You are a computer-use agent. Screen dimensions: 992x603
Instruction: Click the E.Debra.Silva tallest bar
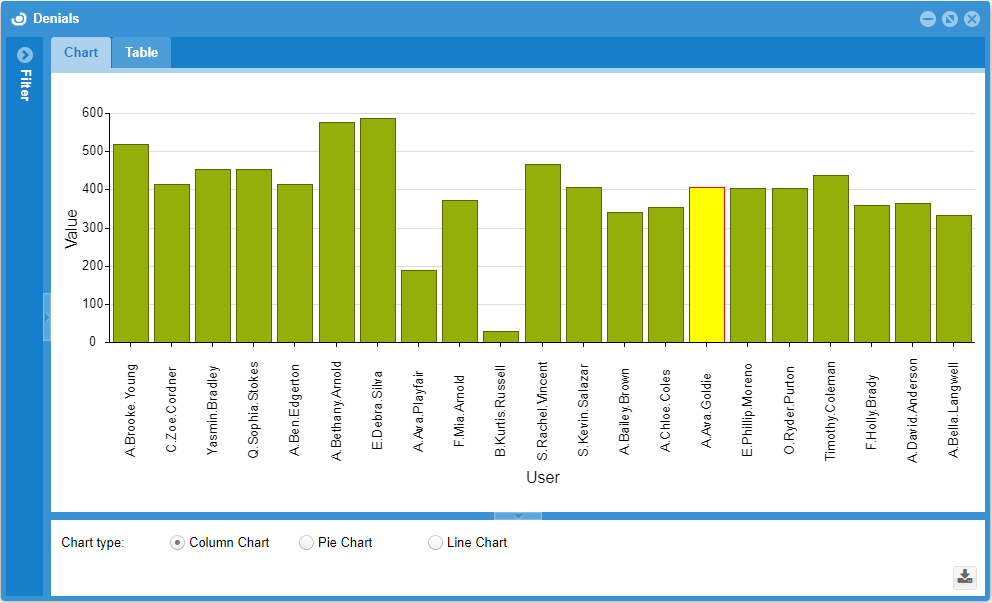(378, 230)
